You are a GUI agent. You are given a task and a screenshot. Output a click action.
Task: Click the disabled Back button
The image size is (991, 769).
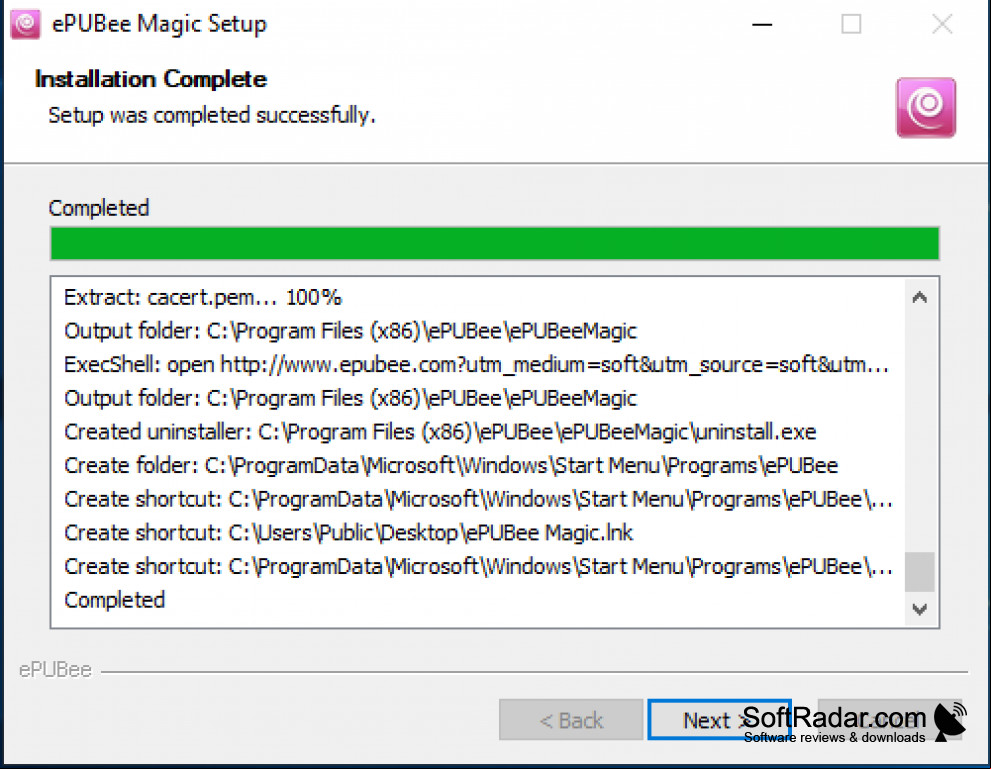pos(571,720)
